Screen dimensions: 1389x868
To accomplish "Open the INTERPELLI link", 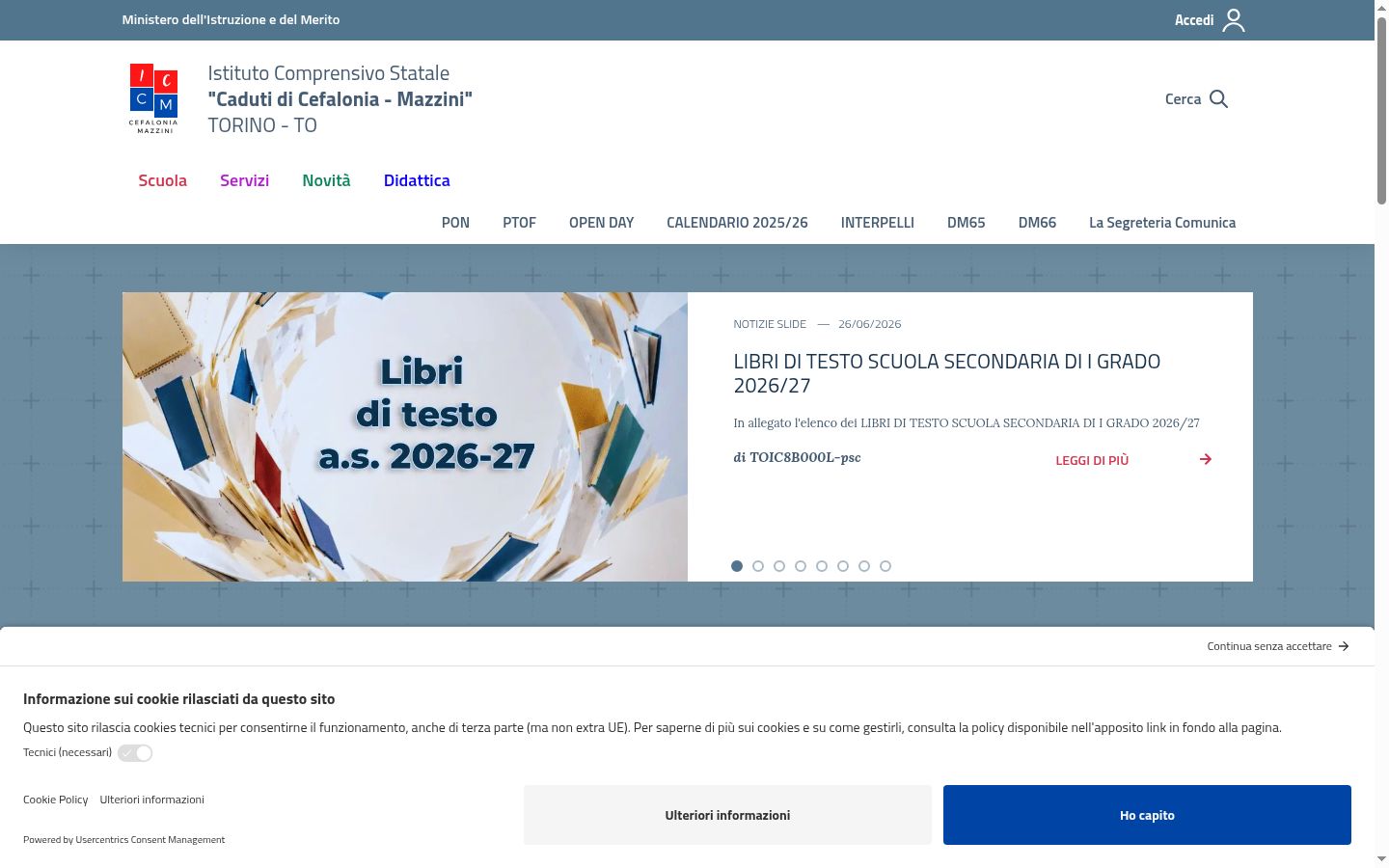I will pyautogui.click(x=878, y=223).
